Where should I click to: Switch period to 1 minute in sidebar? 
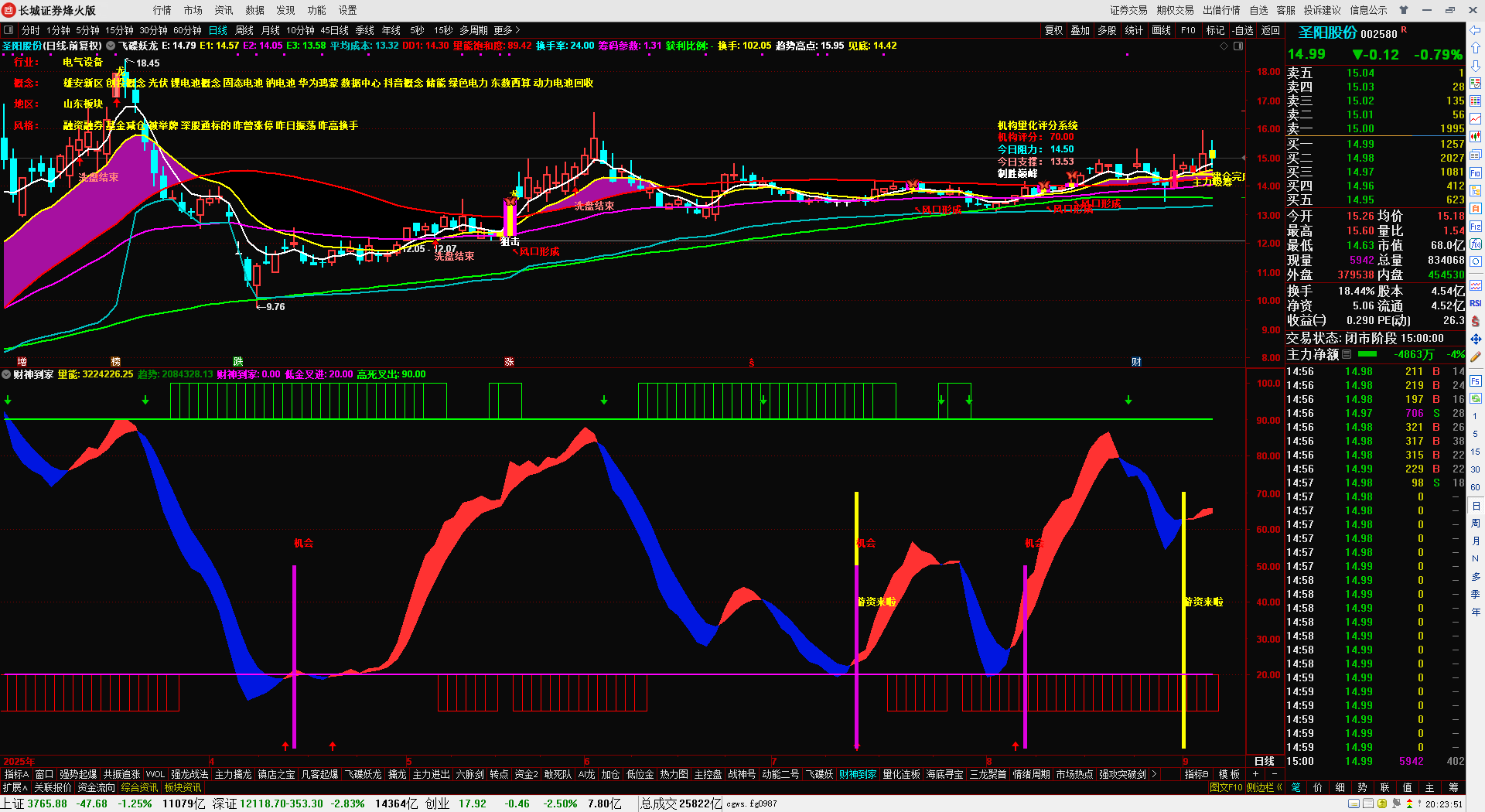pyautogui.click(x=1475, y=416)
